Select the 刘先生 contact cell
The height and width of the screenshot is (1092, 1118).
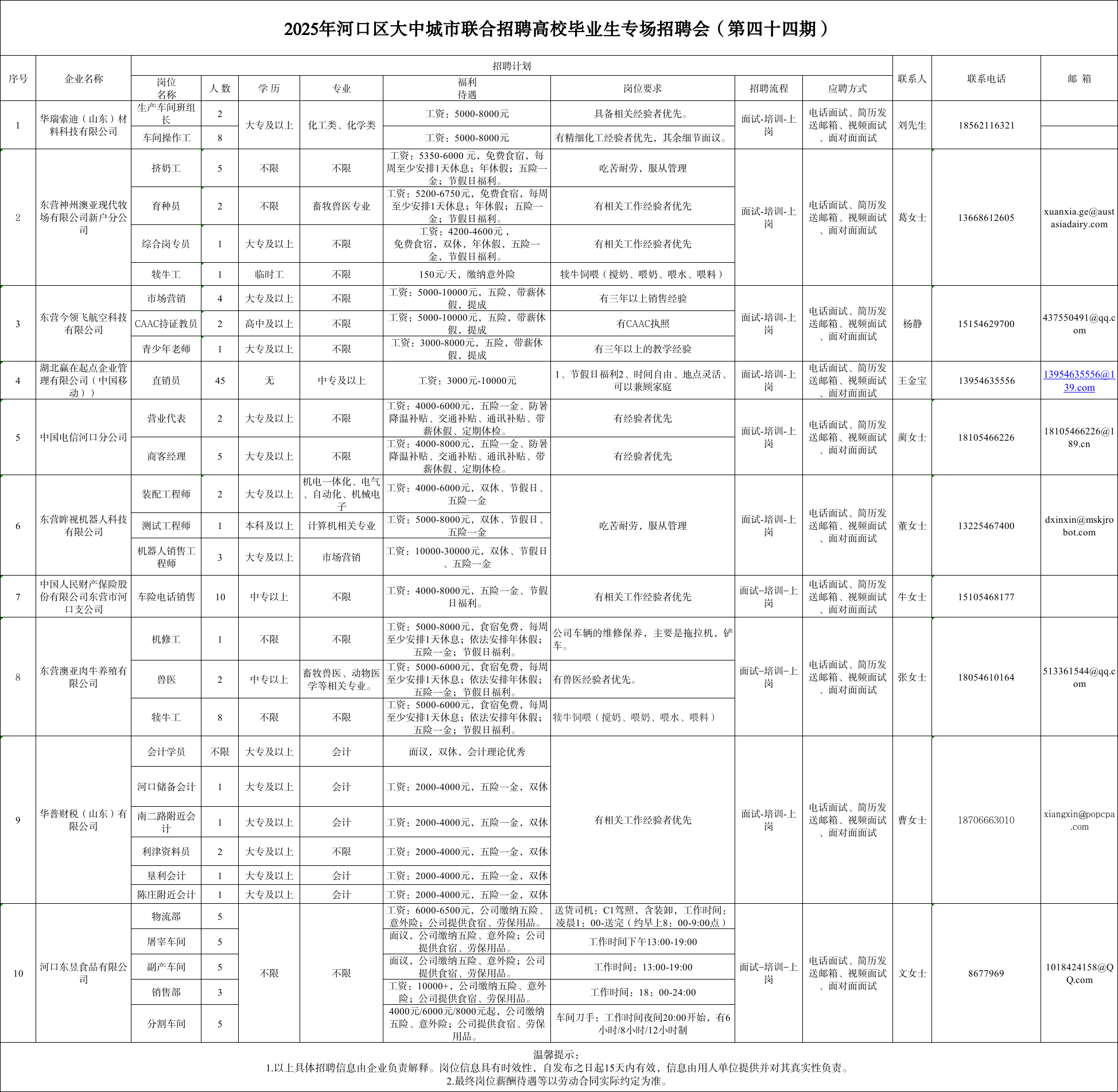tap(912, 125)
